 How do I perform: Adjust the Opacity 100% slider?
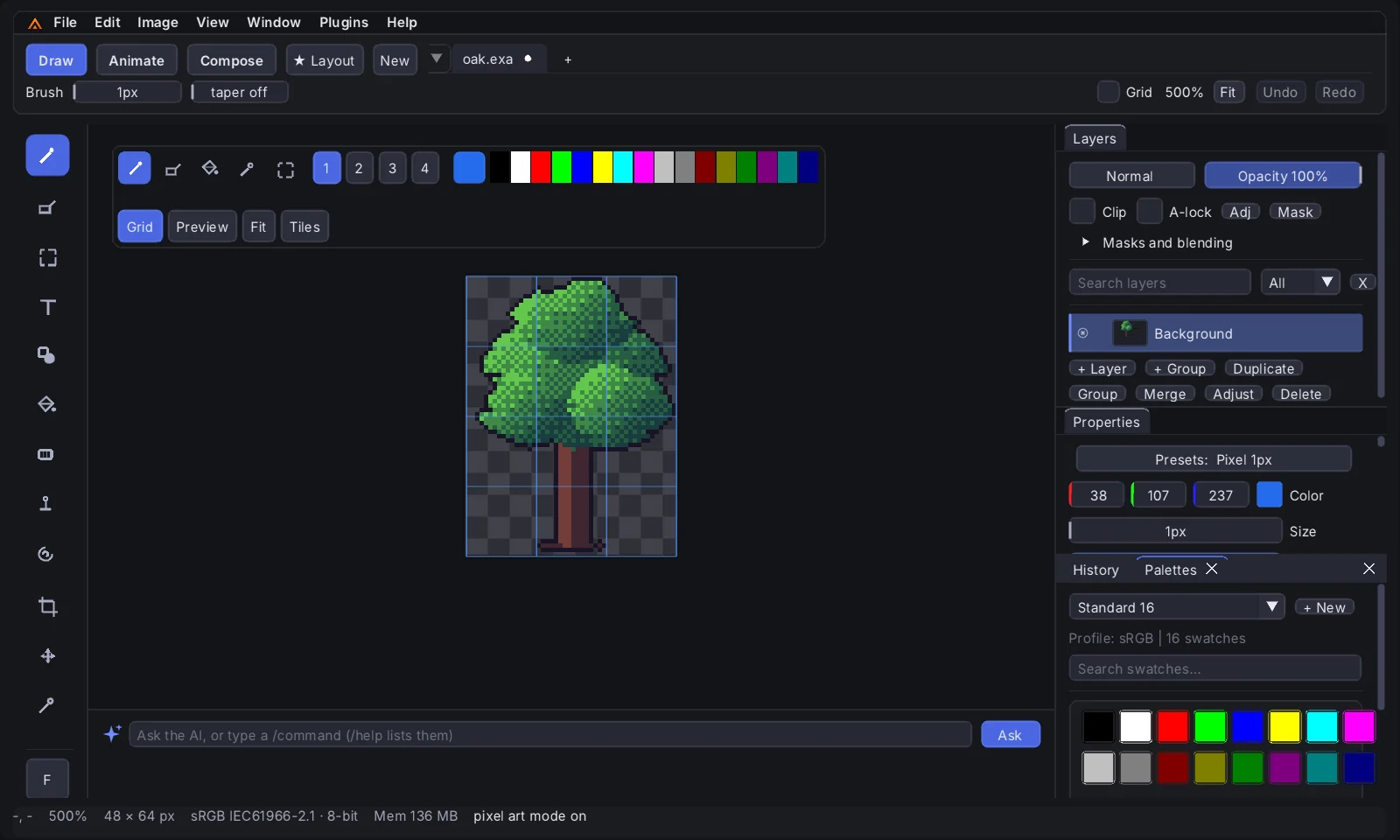1283,176
